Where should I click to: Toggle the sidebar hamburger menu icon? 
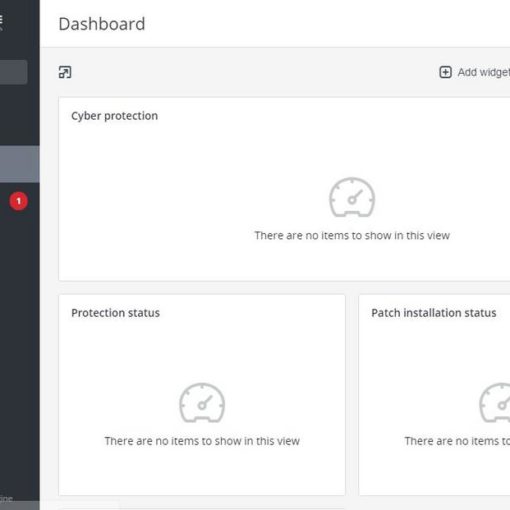(x=1, y=21)
